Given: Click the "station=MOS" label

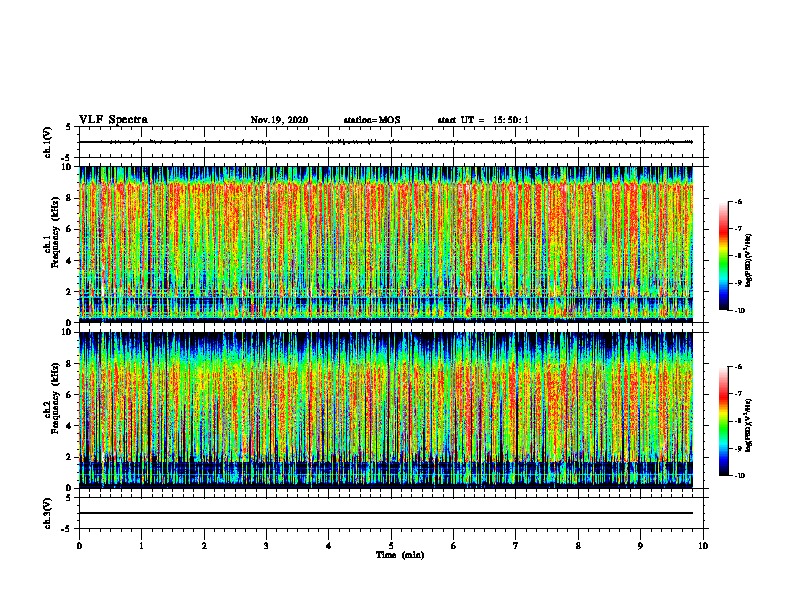Looking at the screenshot, I should [372, 120].
